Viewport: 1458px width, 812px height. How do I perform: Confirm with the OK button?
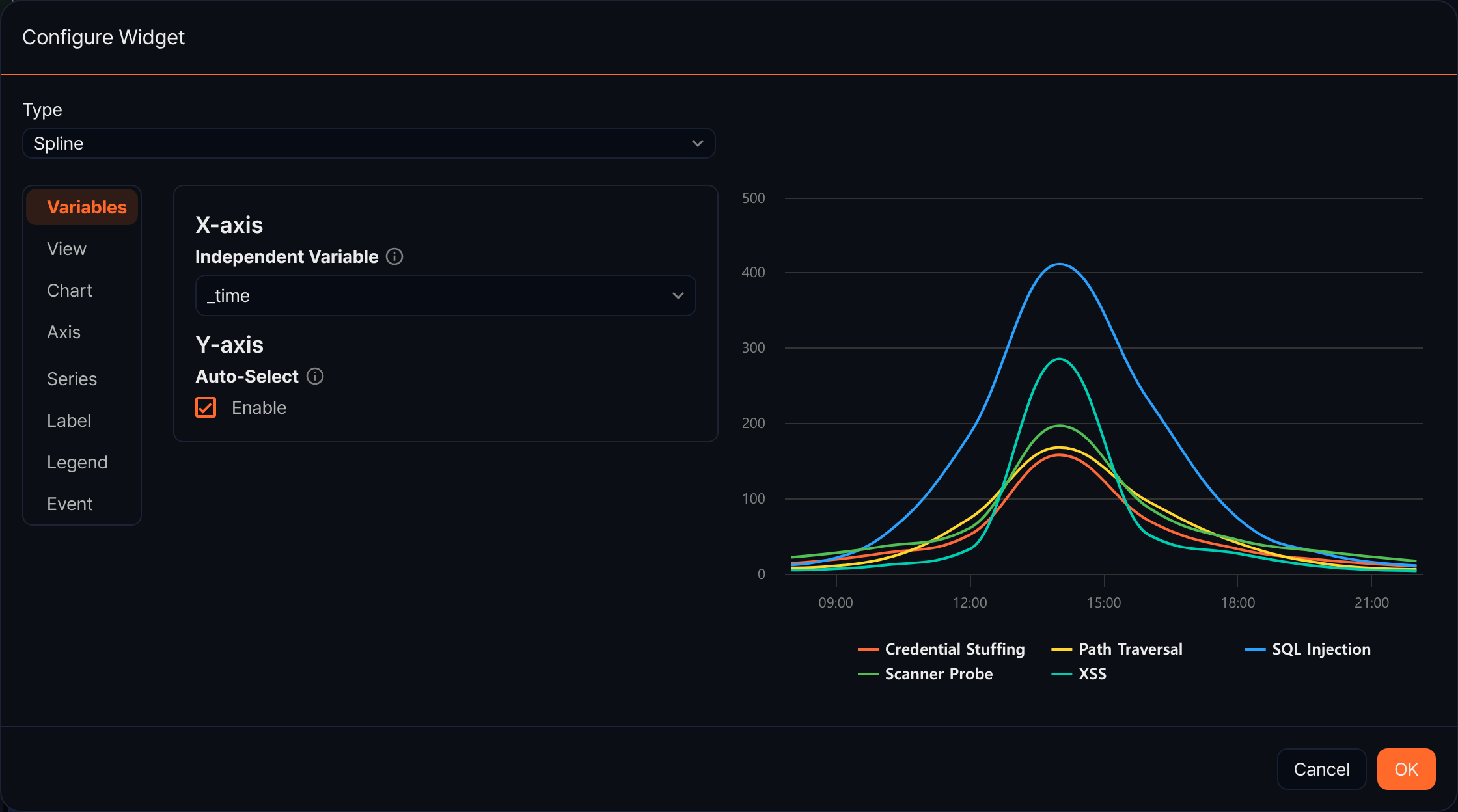(1406, 769)
